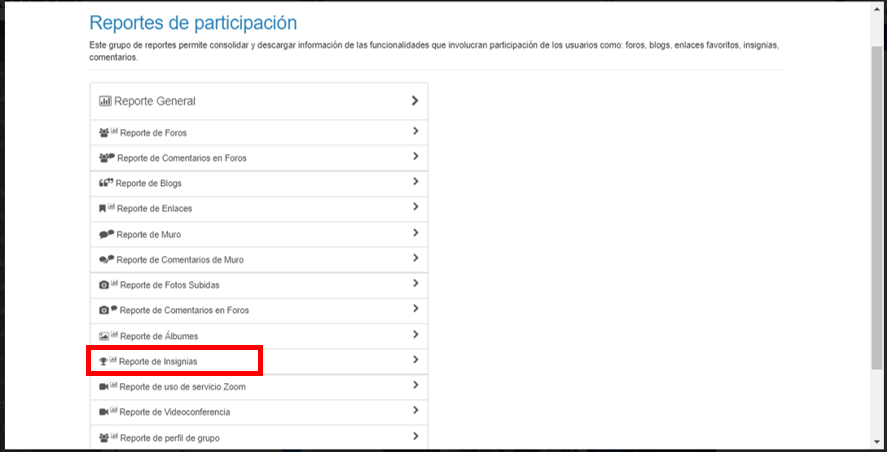Open Reporte de Blogs
887x452 pixels.
pyautogui.click(x=259, y=183)
